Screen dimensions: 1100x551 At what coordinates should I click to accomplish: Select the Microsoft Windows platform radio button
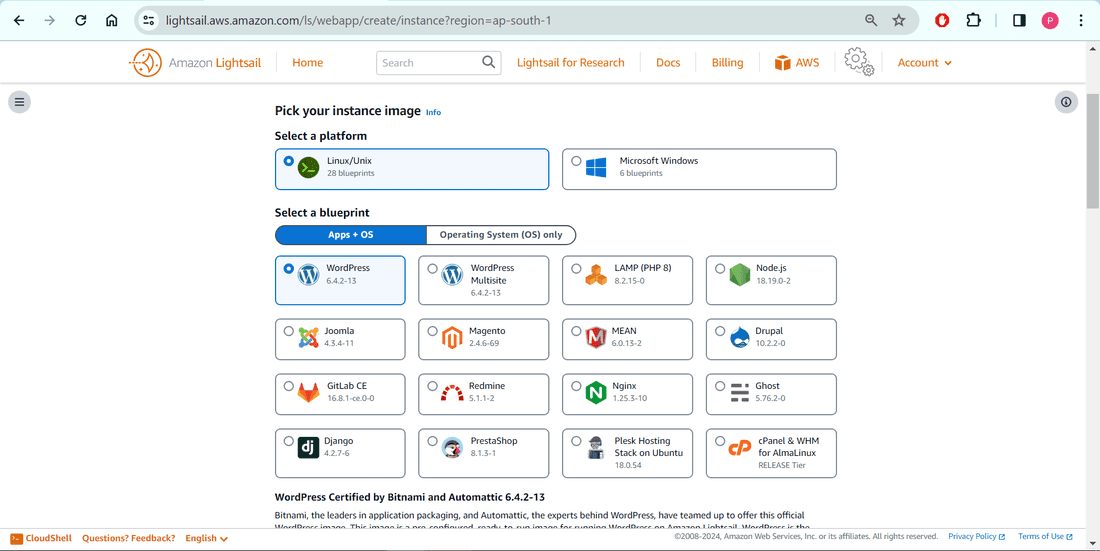pos(576,161)
